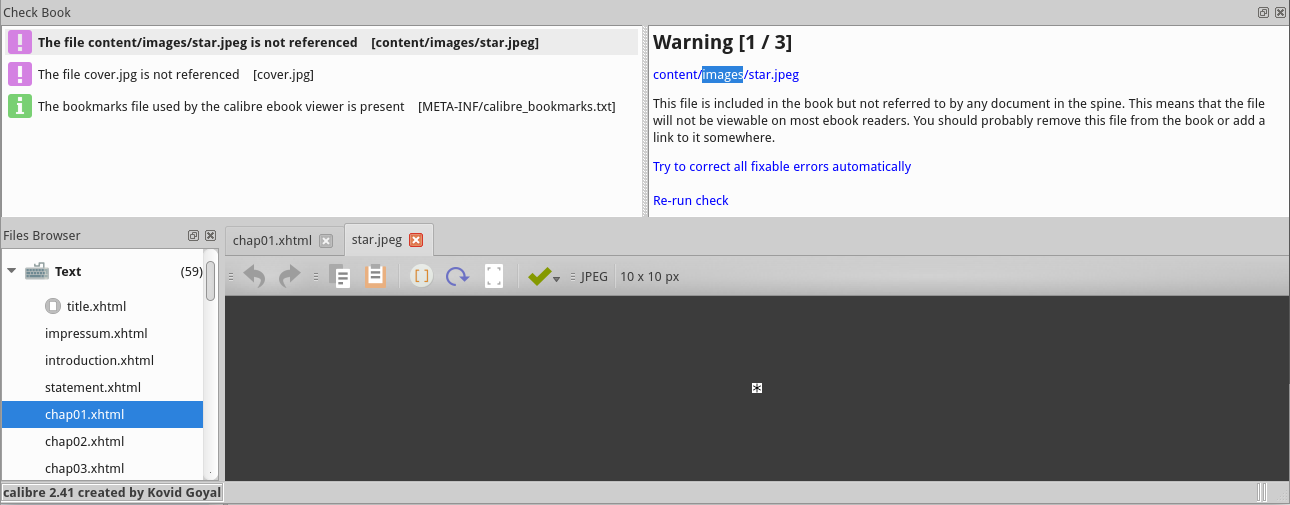Click the purple warning icon for star.jpeg
The width and height of the screenshot is (1290, 505).
click(x=20, y=42)
